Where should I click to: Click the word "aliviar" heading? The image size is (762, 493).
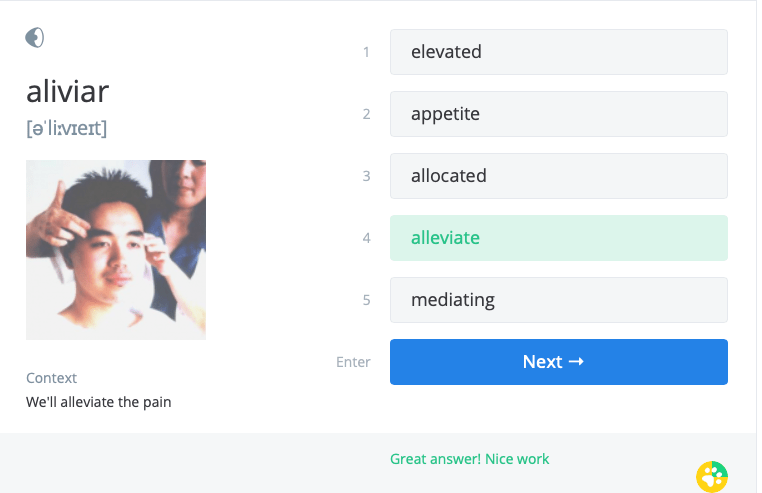(67, 92)
